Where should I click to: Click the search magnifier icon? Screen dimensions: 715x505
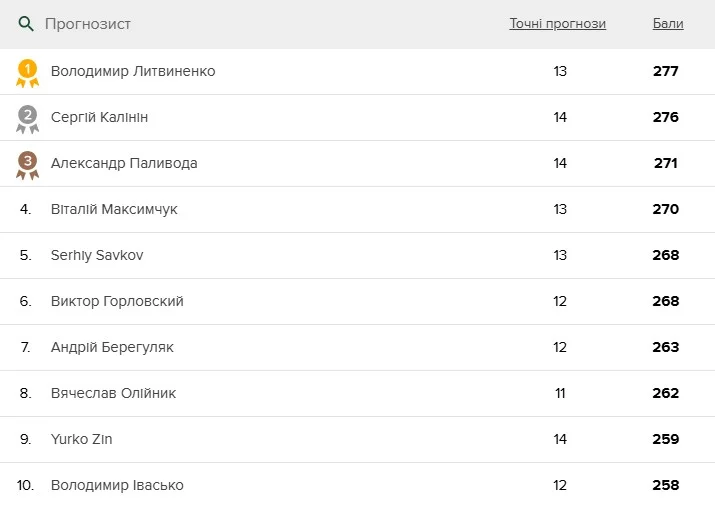[x=27, y=24]
